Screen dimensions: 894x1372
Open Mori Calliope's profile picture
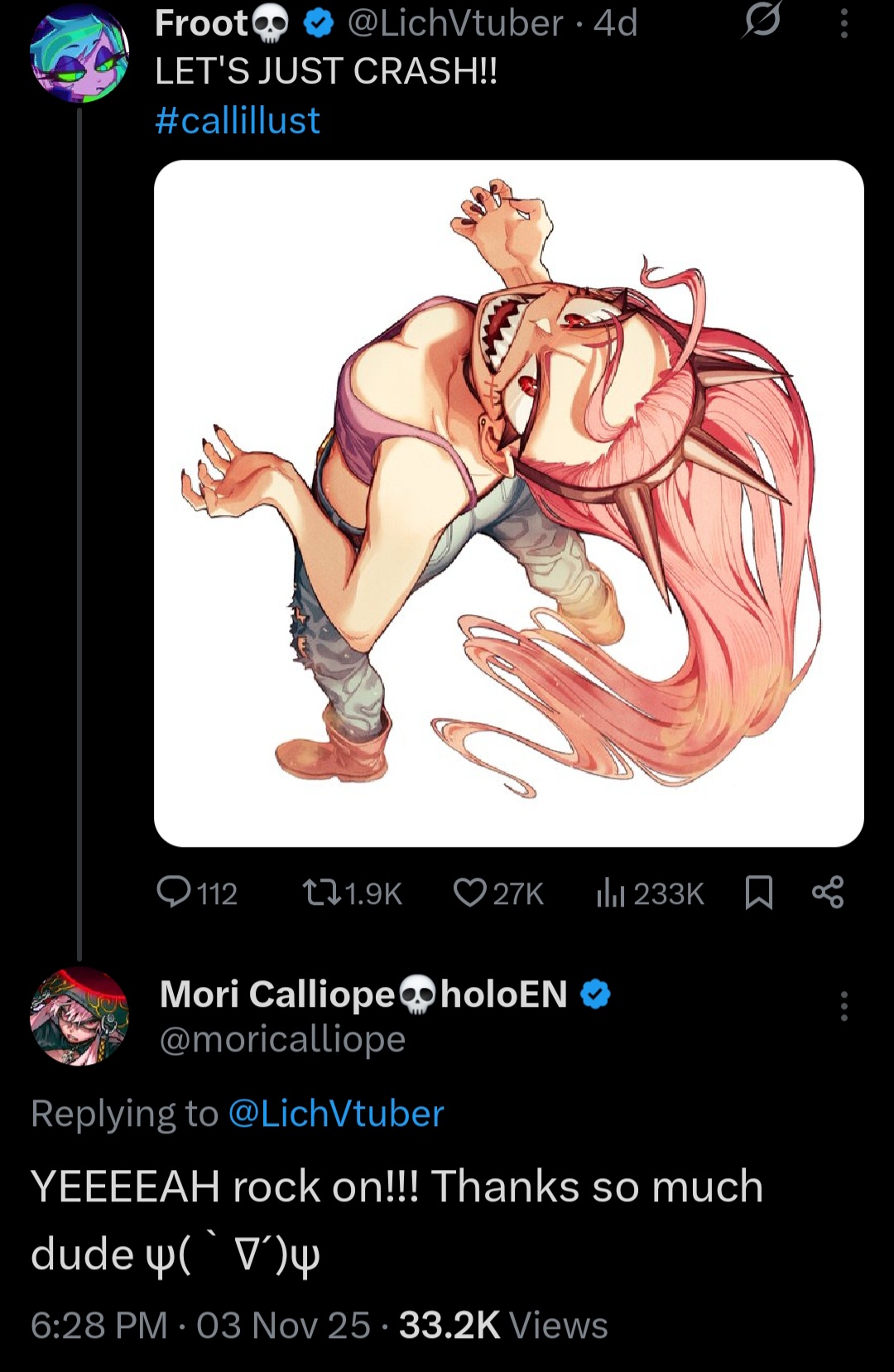(x=79, y=1016)
